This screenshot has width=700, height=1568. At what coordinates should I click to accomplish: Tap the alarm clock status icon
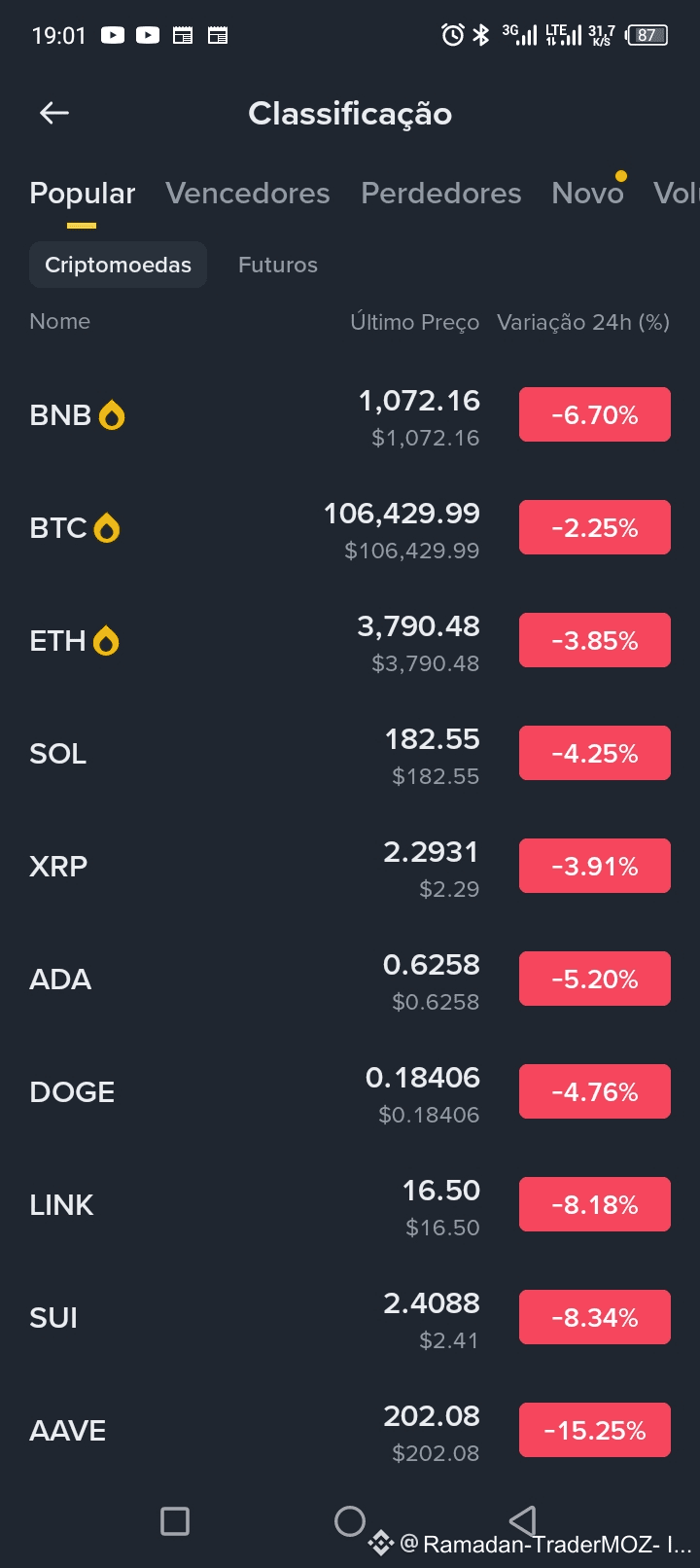(x=452, y=36)
